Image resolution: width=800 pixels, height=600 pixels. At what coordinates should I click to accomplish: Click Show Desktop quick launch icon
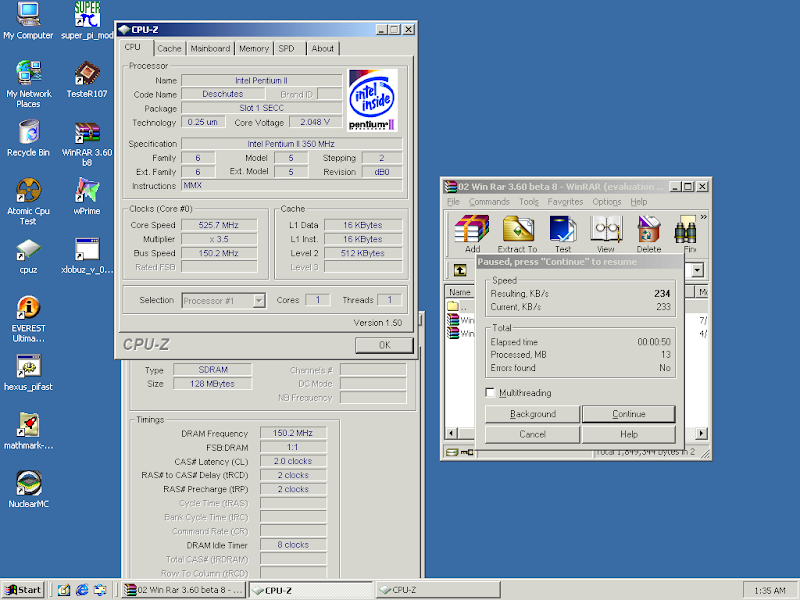[x=64, y=590]
